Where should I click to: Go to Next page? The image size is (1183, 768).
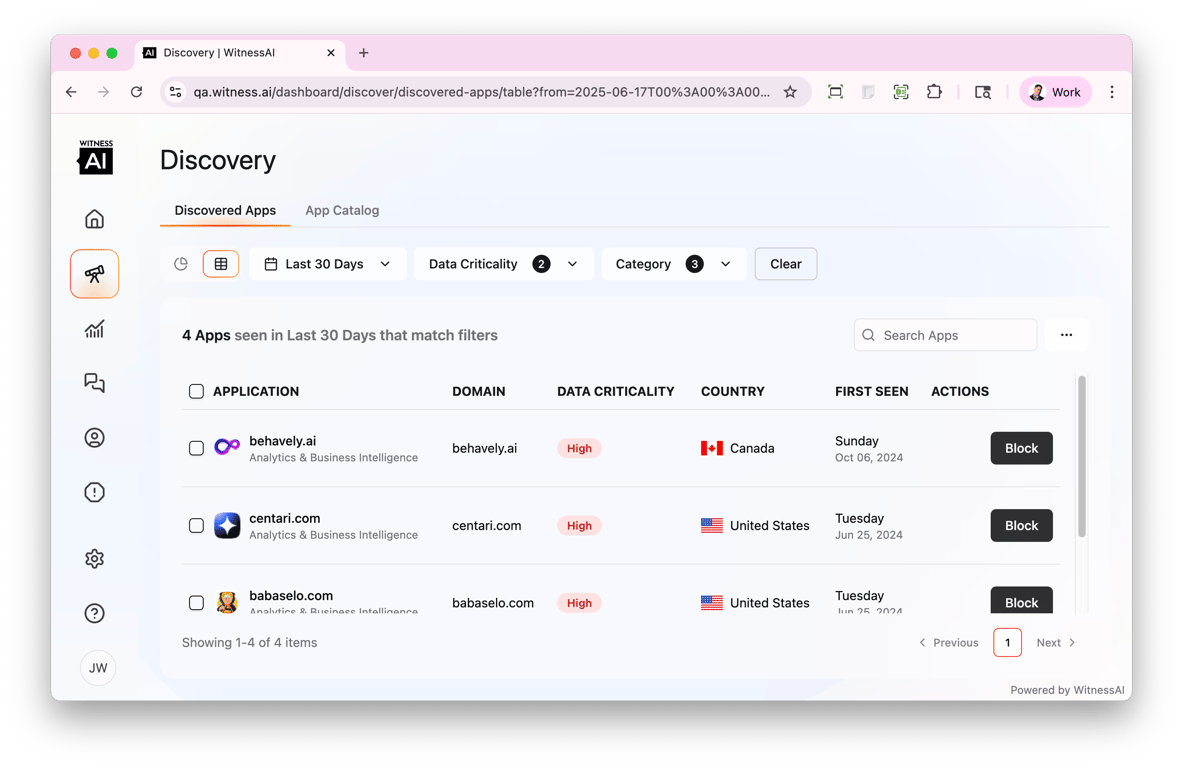(1055, 643)
